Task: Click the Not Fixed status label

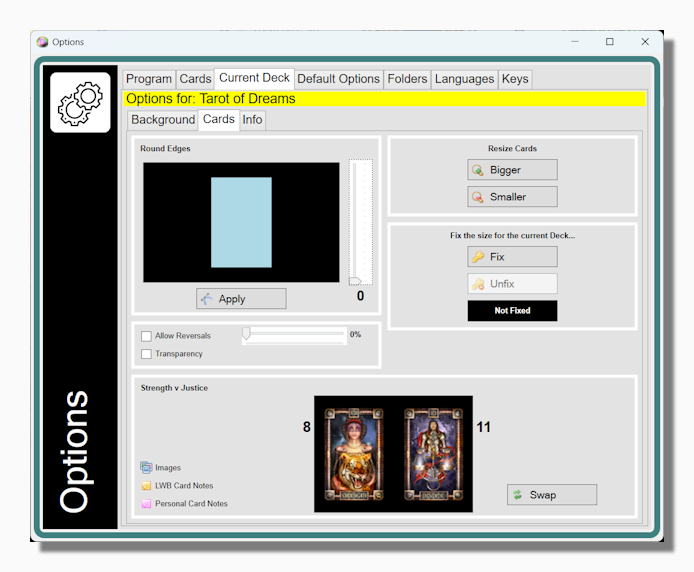Action: coord(512,311)
